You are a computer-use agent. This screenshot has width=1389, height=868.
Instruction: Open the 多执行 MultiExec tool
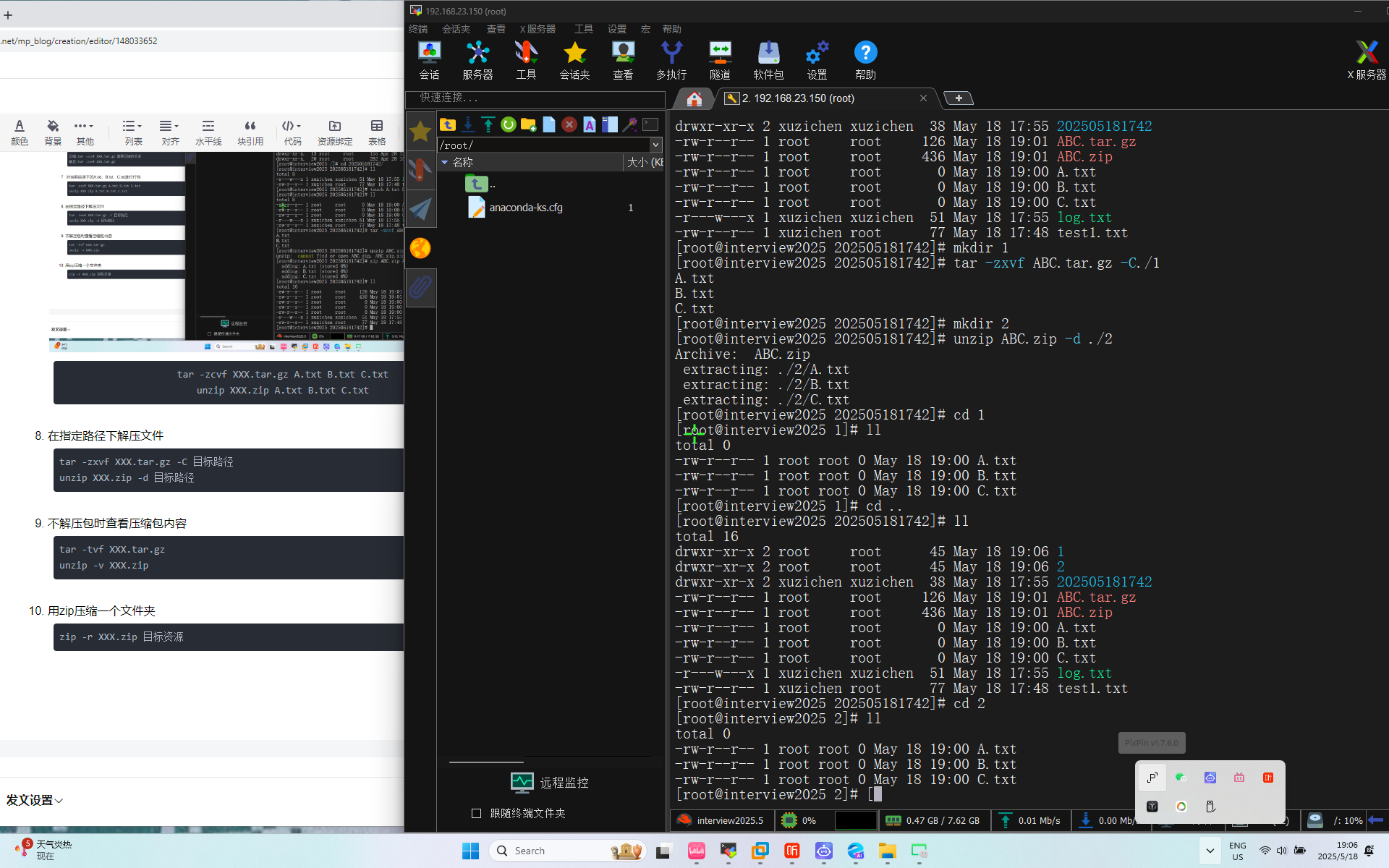click(671, 60)
